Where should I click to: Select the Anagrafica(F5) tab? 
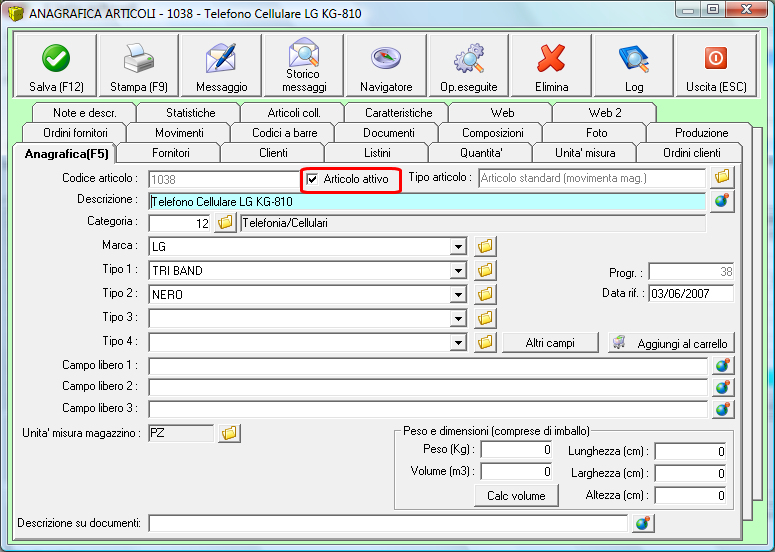[x=66, y=154]
